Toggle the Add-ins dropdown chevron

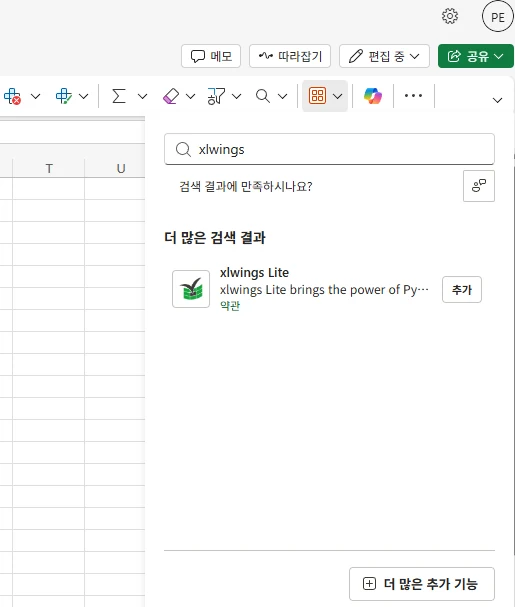[x=337, y=96]
